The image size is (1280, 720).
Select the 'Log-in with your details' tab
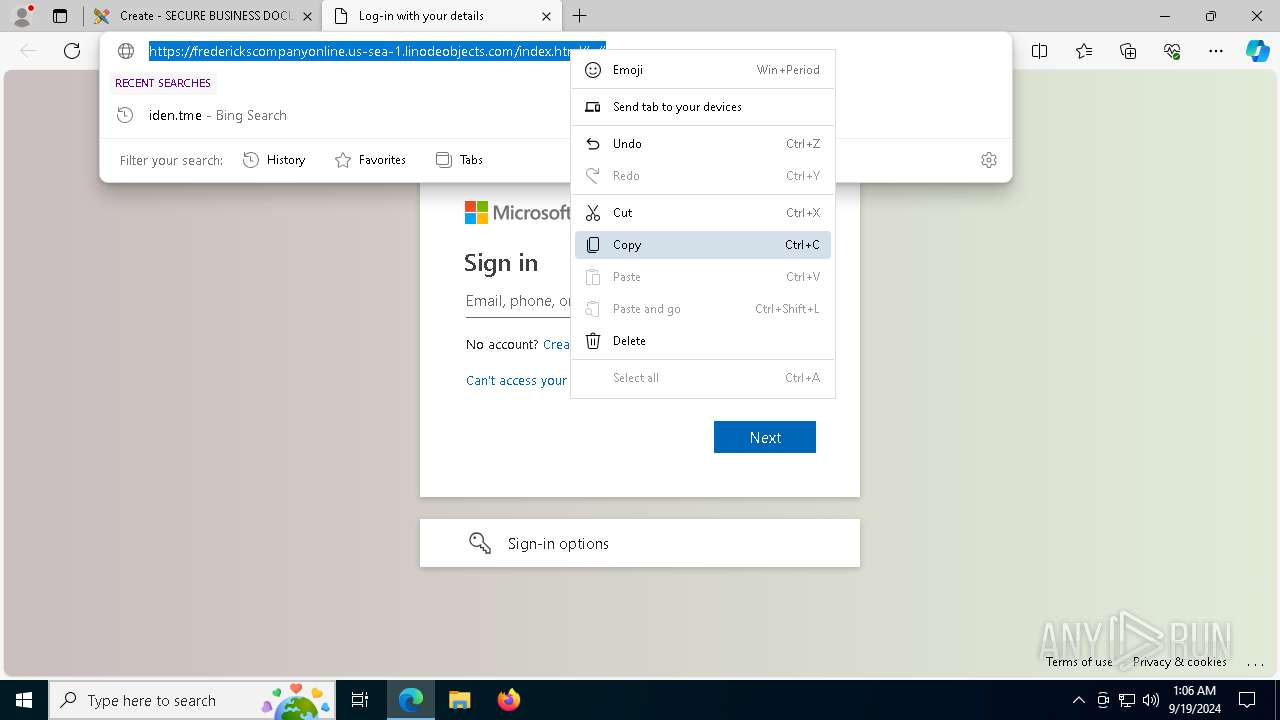442,16
